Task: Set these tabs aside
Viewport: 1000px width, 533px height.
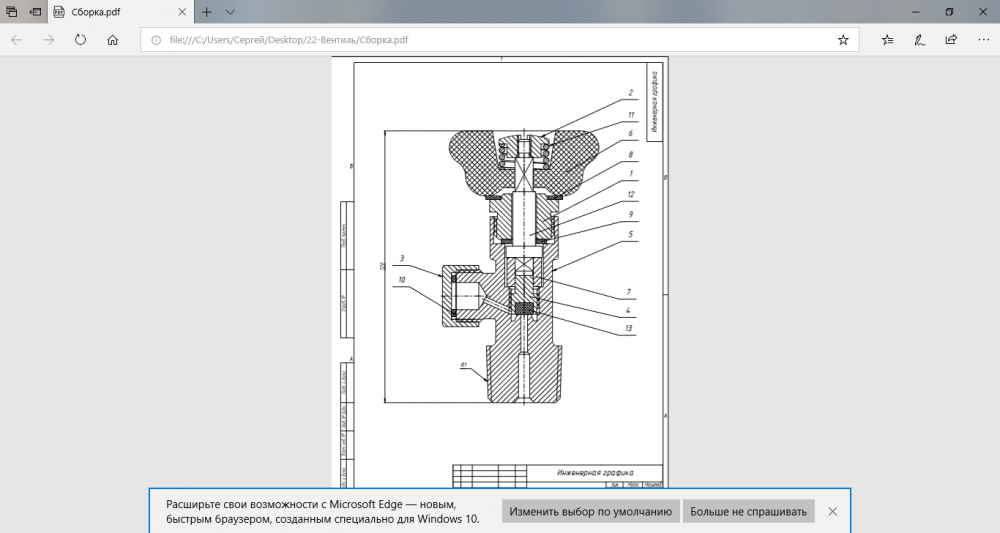Action: point(35,12)
